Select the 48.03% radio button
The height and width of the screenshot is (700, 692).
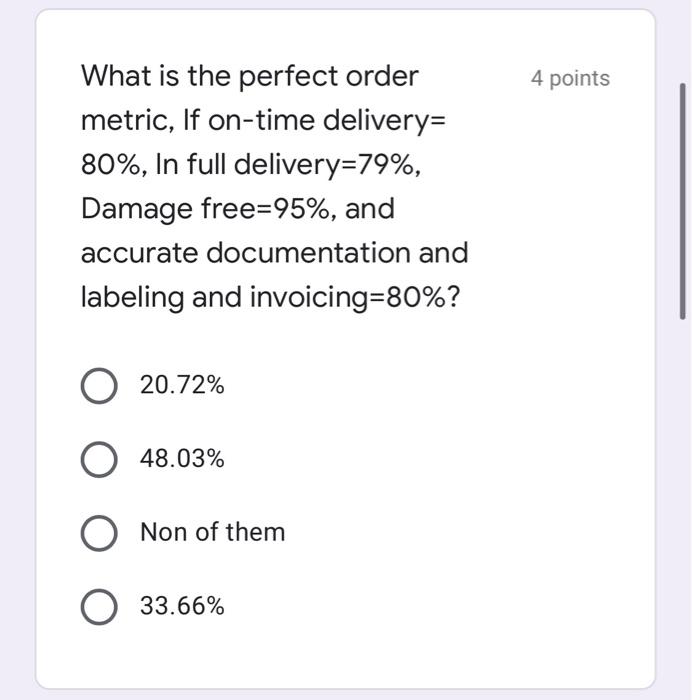(98, 459)
